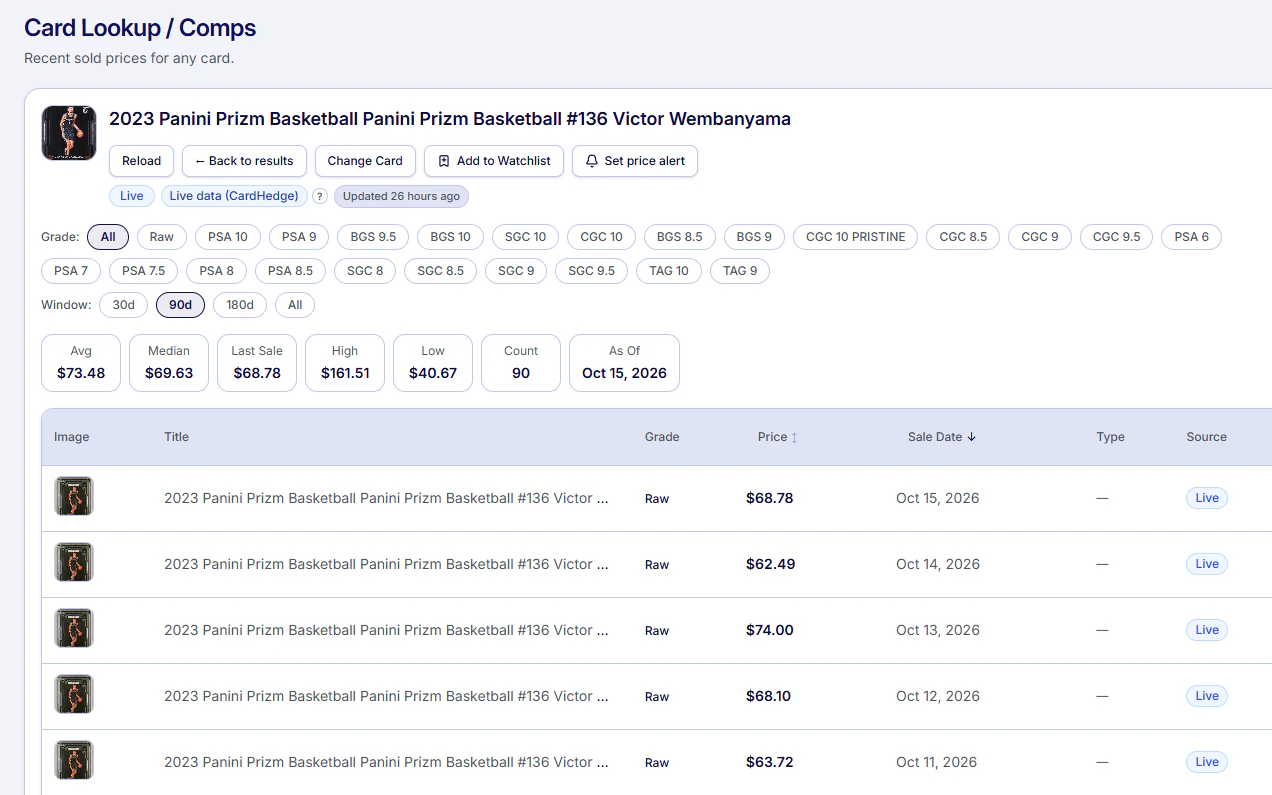1272x795 pixels.
Task: Select the All grade filter
Action: (108, 237)
